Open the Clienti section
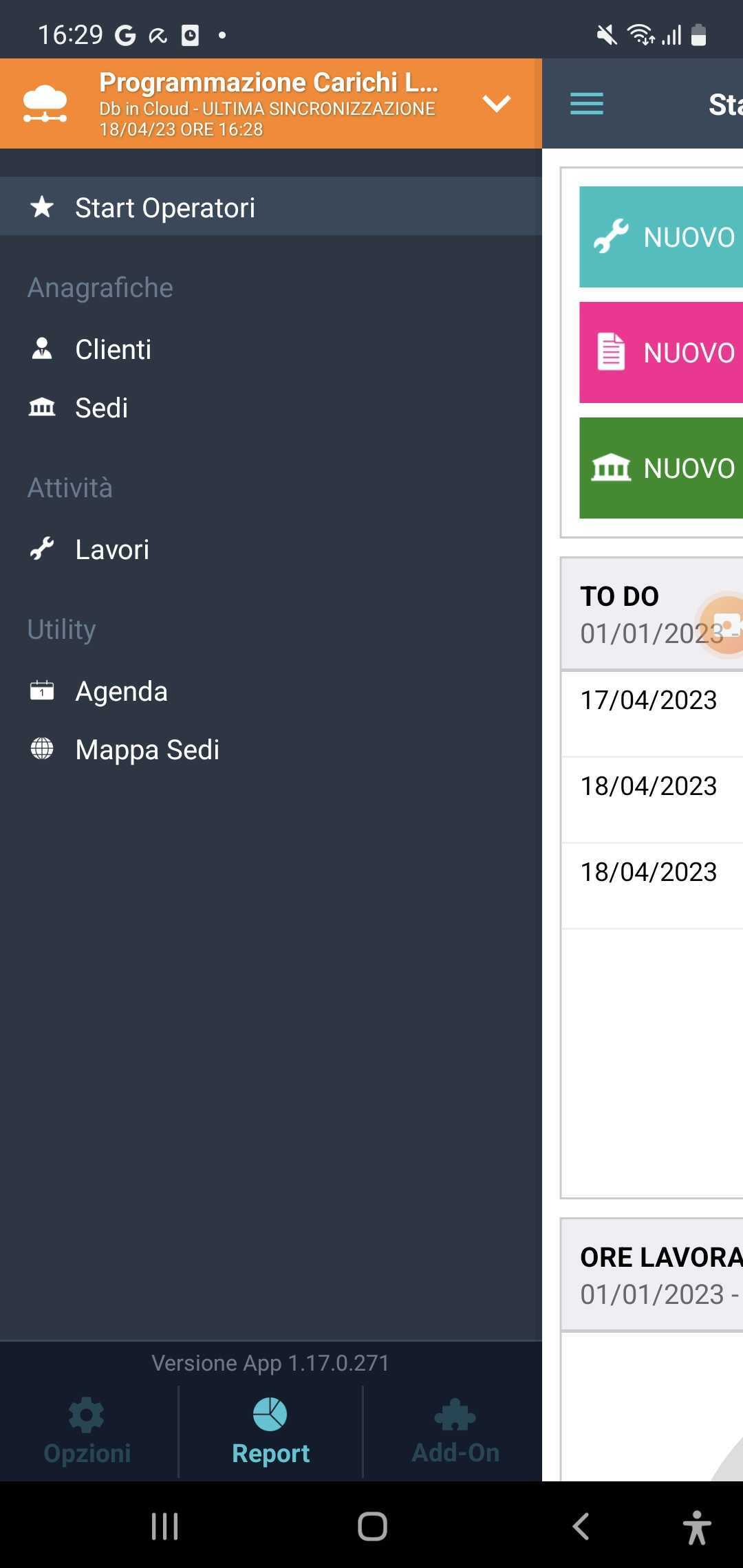This screenshot has height=1568, width=743. coord(113,349)
